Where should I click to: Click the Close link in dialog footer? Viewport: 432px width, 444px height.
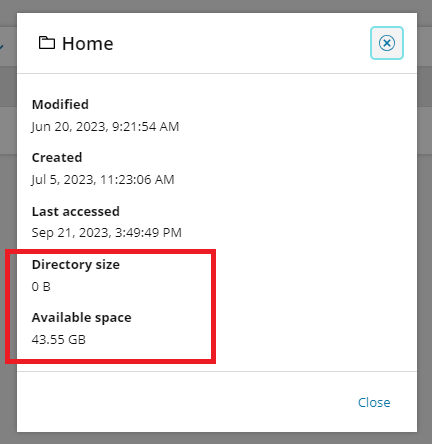(374, 402)
